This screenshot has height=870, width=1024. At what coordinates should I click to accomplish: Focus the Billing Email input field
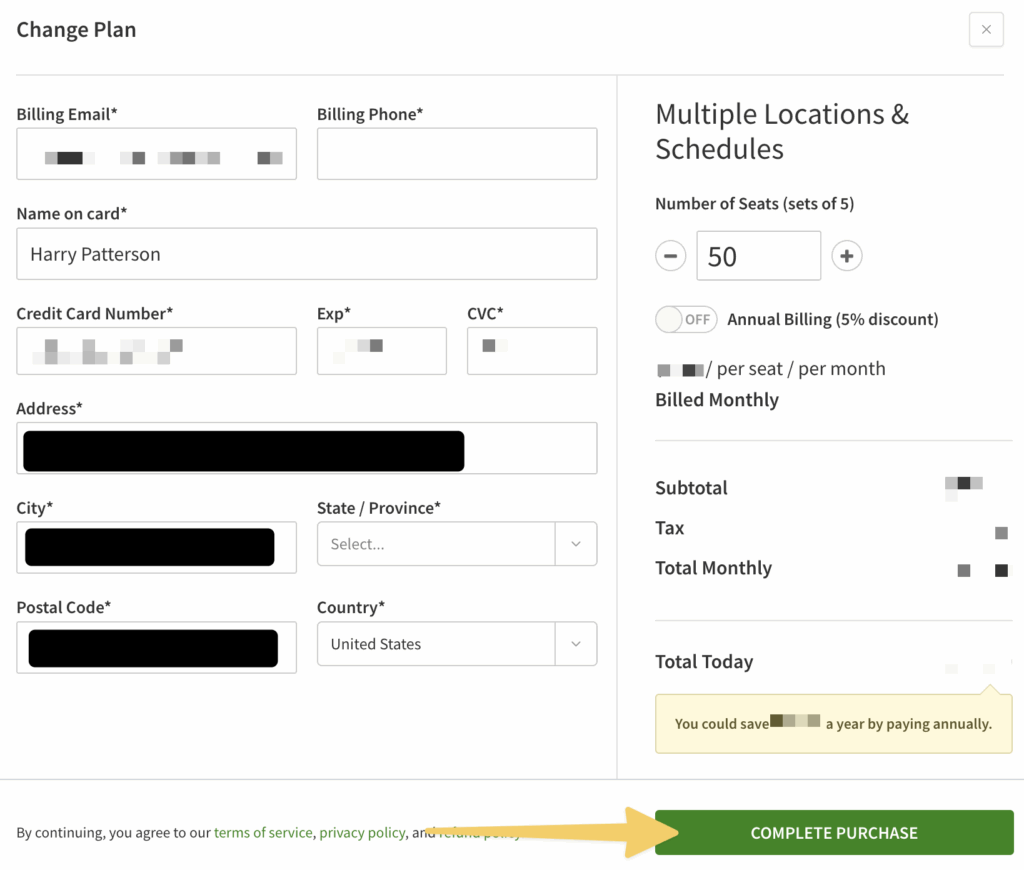coord(156,154)
